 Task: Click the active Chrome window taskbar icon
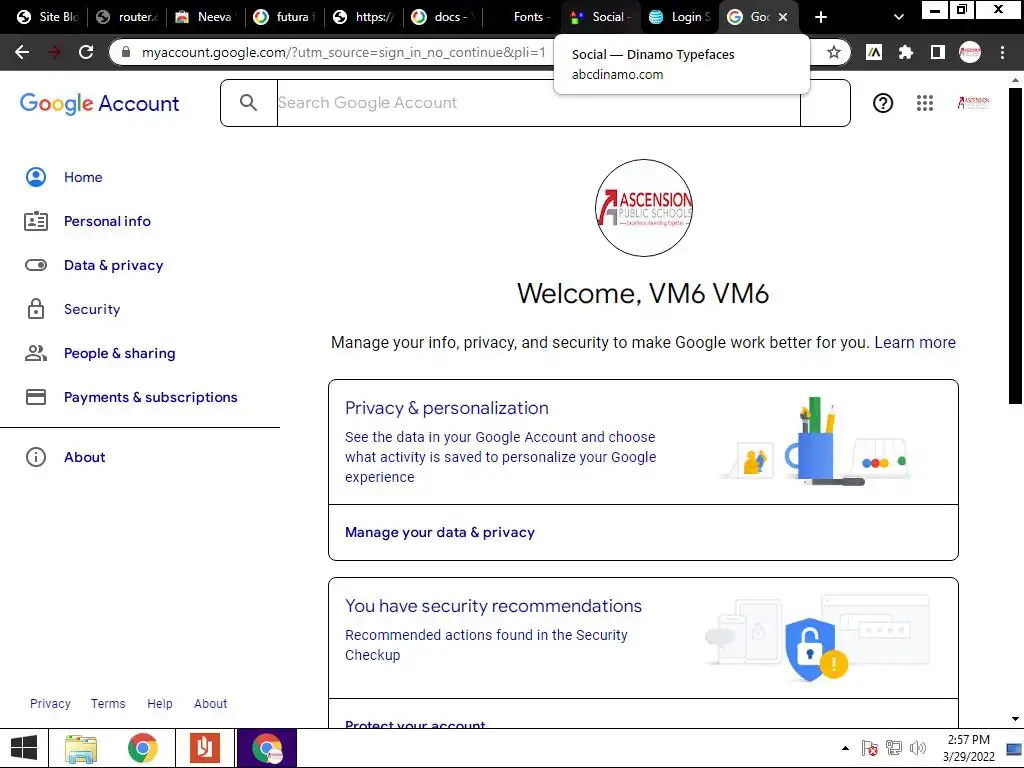pyautogui.click(x=267, y=748)
